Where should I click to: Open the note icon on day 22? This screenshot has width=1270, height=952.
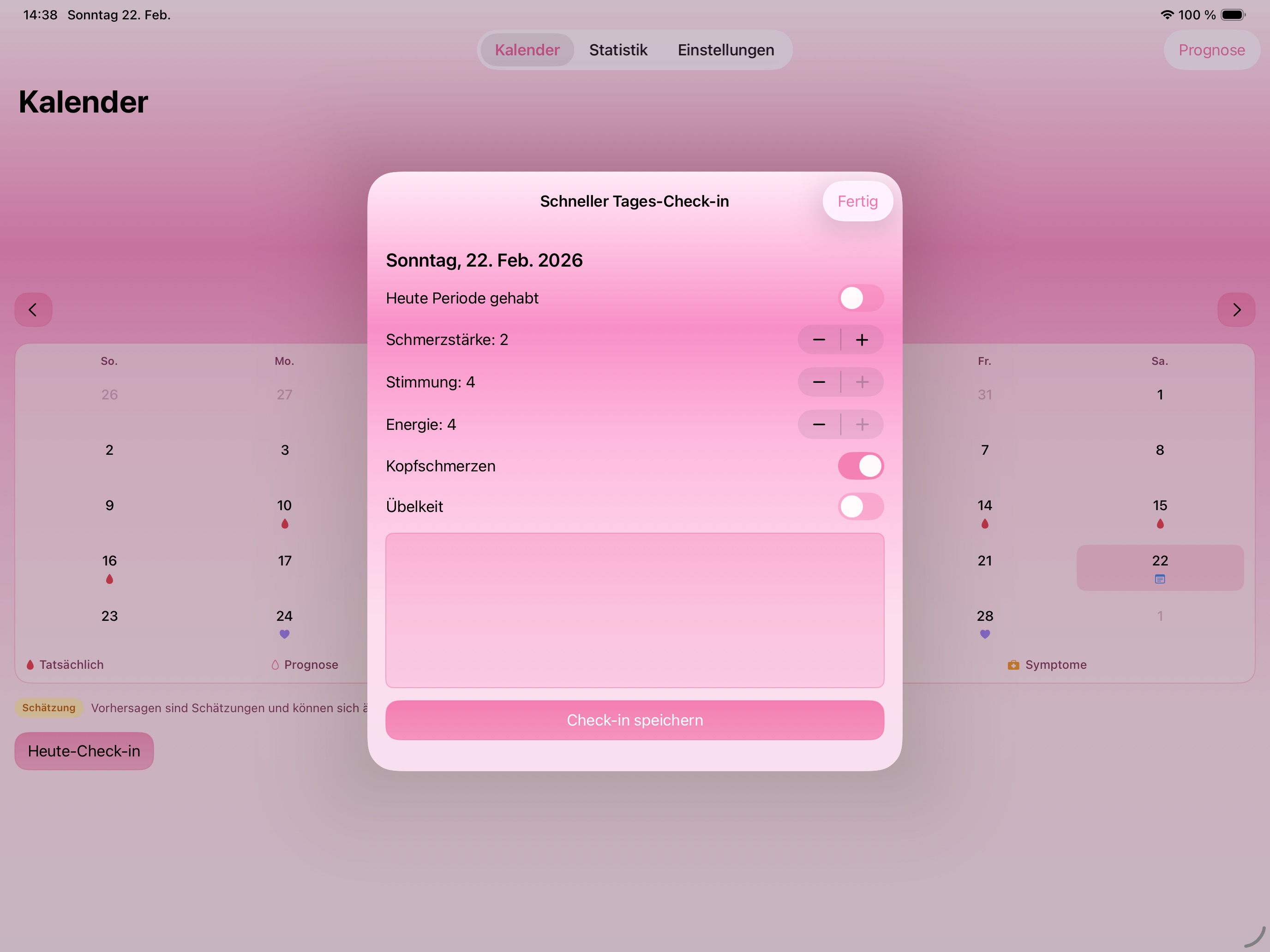tap(1160, 579)
